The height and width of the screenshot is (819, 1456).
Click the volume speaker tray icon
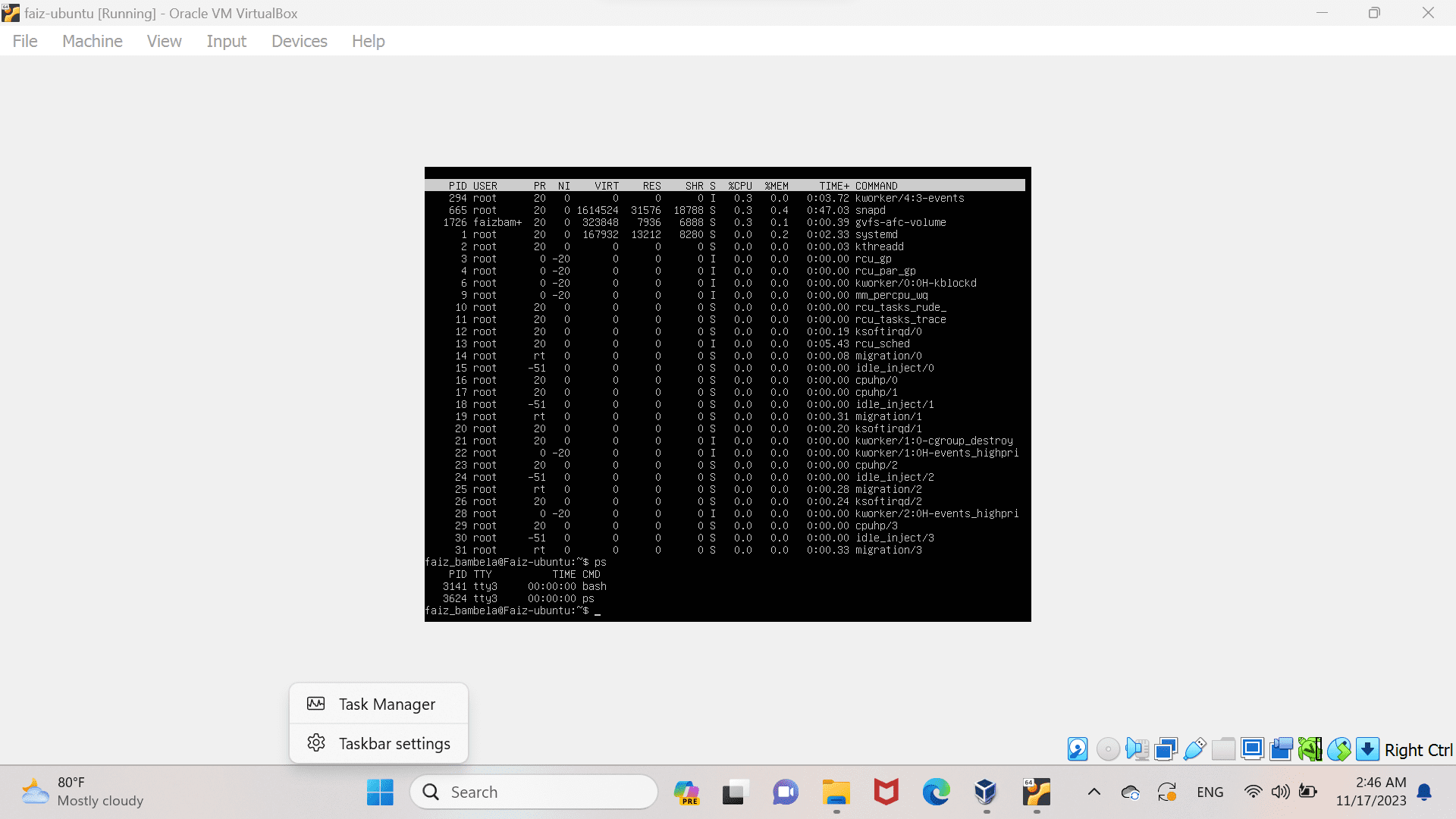tap(1281, 792)
